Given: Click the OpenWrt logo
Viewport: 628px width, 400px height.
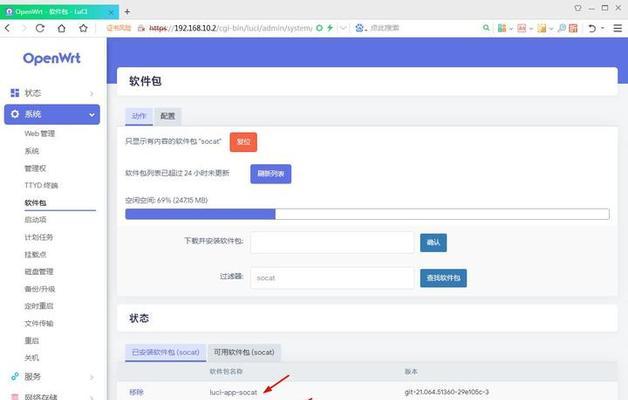Looking at the screenshot, I should pyautogui.click(x=52, y=59).
